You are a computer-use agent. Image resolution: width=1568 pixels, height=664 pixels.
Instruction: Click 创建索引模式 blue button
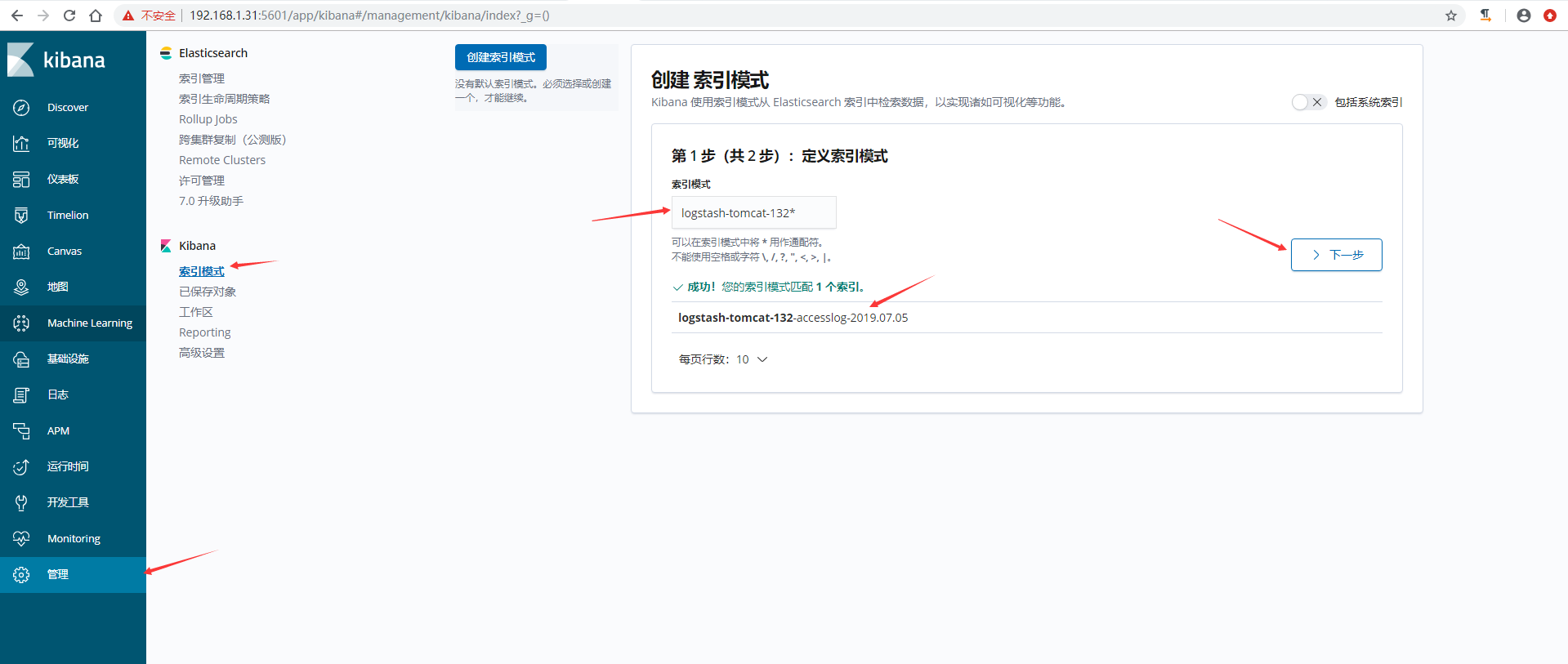point(501,57)
